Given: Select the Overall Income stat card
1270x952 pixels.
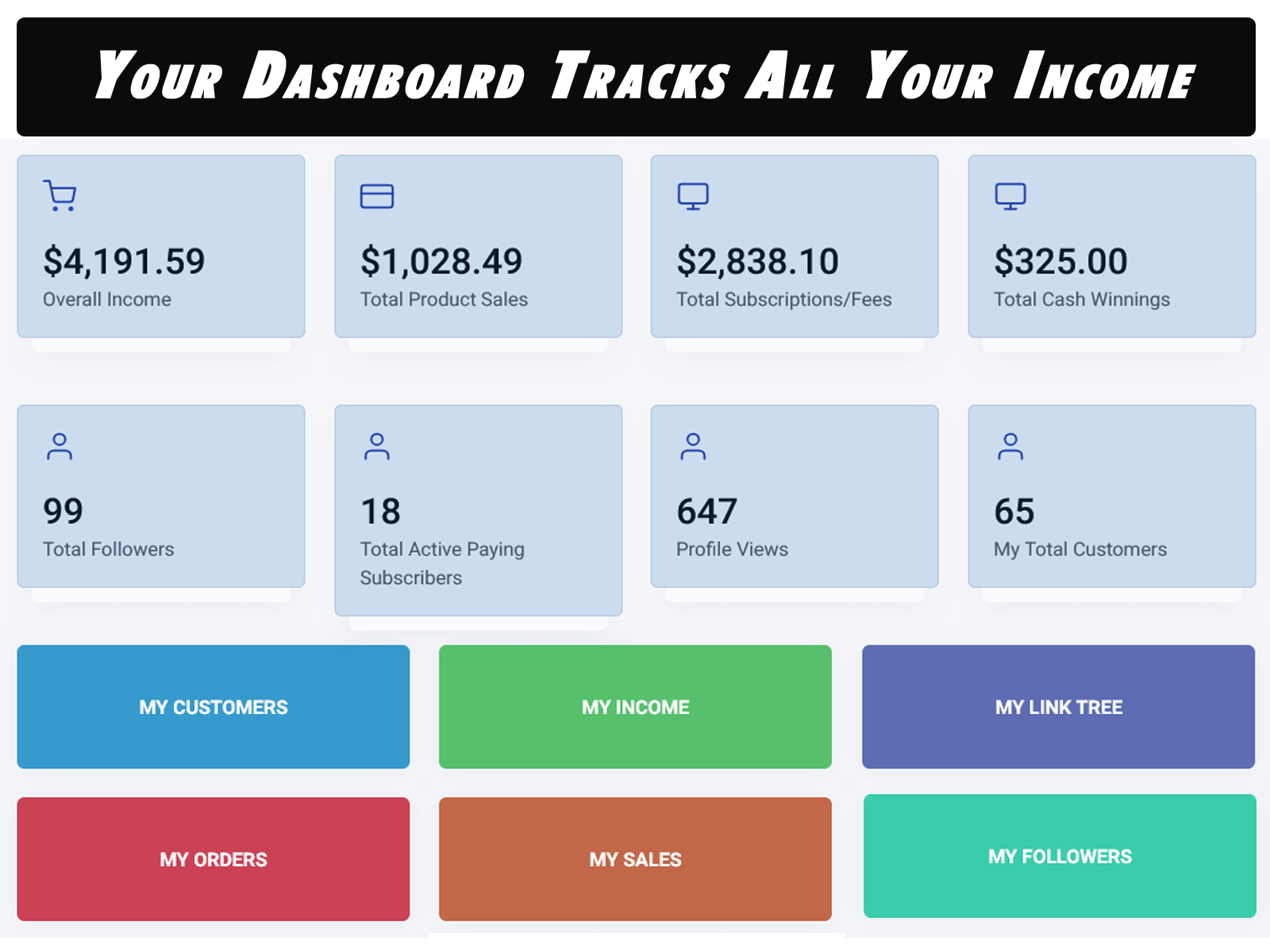Looking at the screenshot, I should [160, 248].
